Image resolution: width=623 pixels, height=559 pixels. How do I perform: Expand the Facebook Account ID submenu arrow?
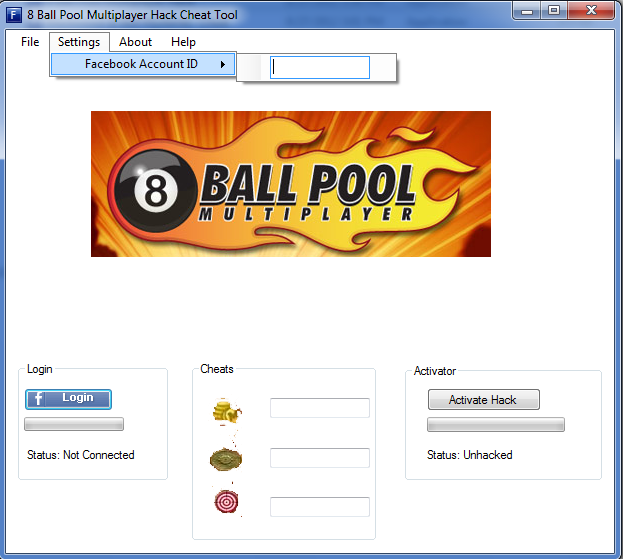[223, 64]
